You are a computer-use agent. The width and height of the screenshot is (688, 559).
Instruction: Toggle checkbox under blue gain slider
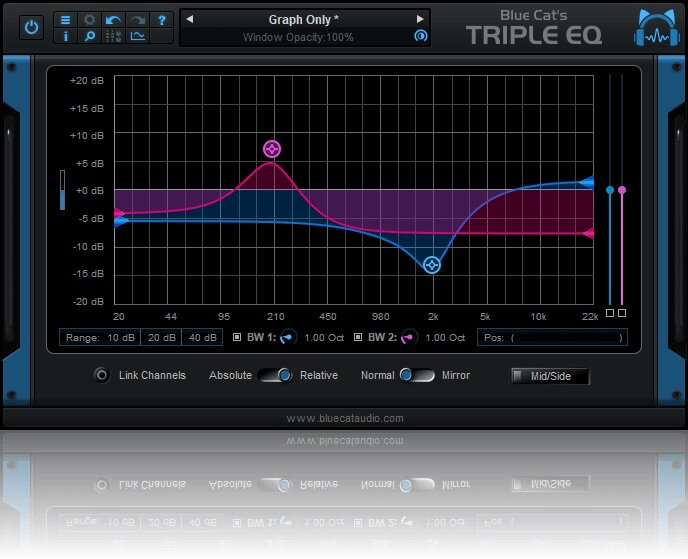(610, 313)
